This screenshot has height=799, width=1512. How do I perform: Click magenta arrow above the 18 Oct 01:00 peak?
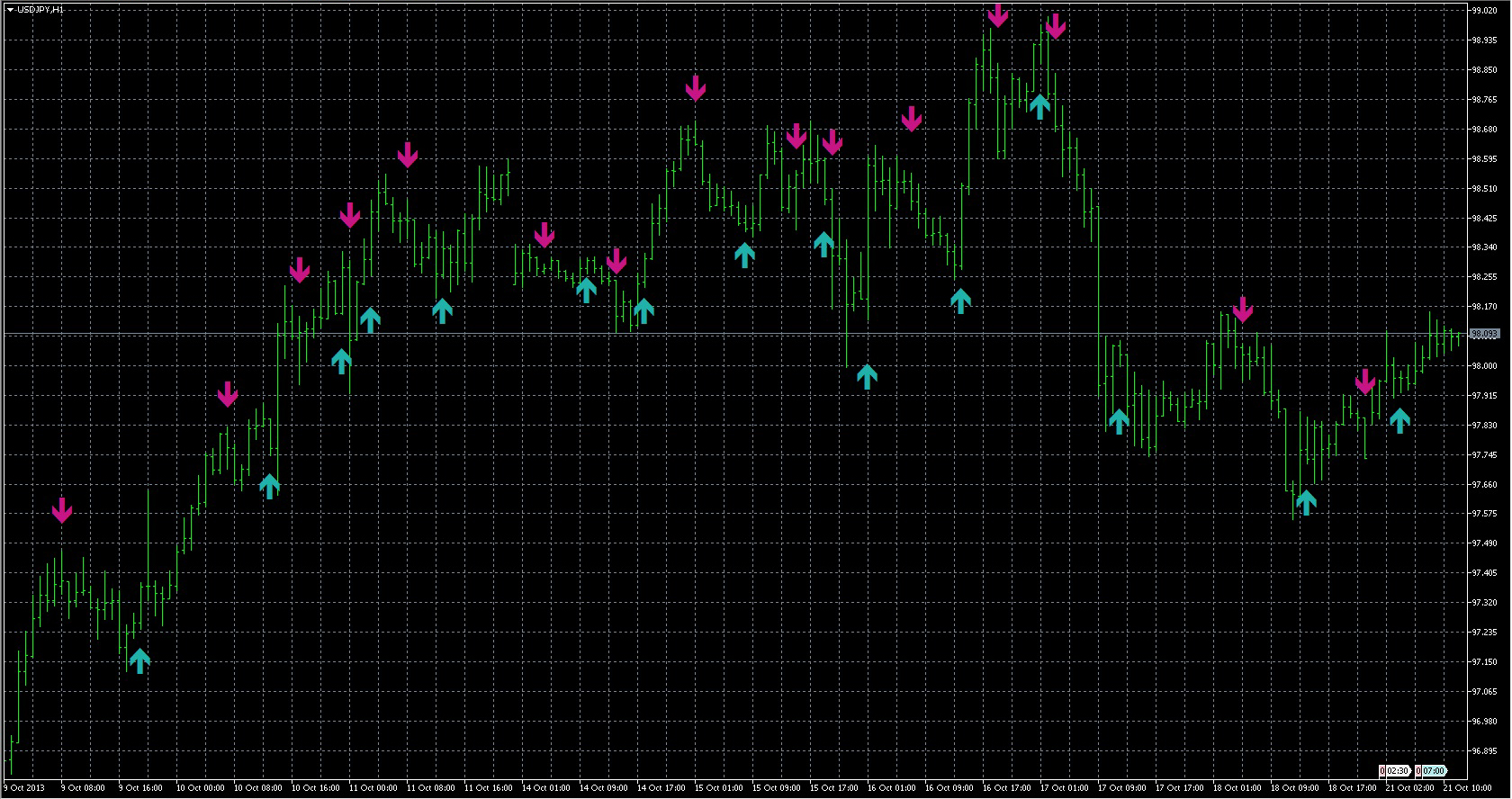click(1243, 310)
